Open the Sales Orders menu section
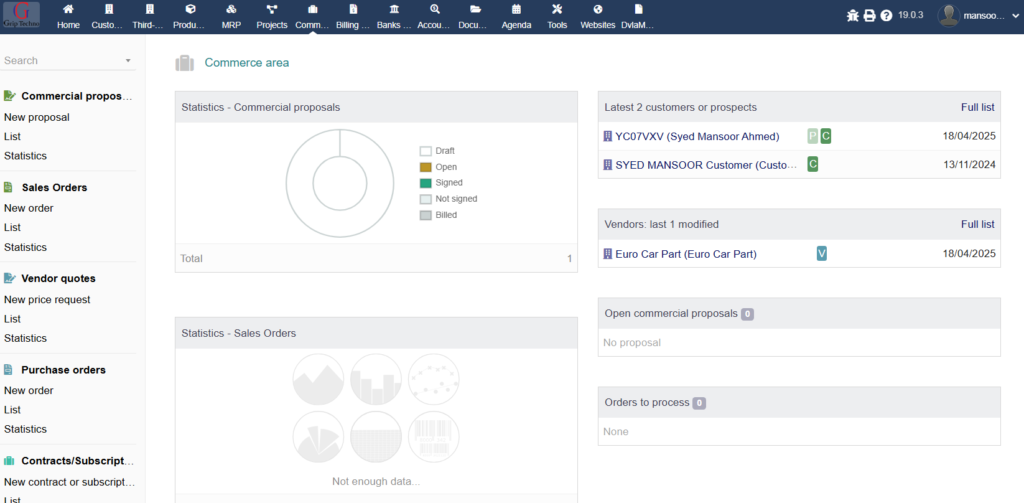The image size is (1024, 503). 54,187
